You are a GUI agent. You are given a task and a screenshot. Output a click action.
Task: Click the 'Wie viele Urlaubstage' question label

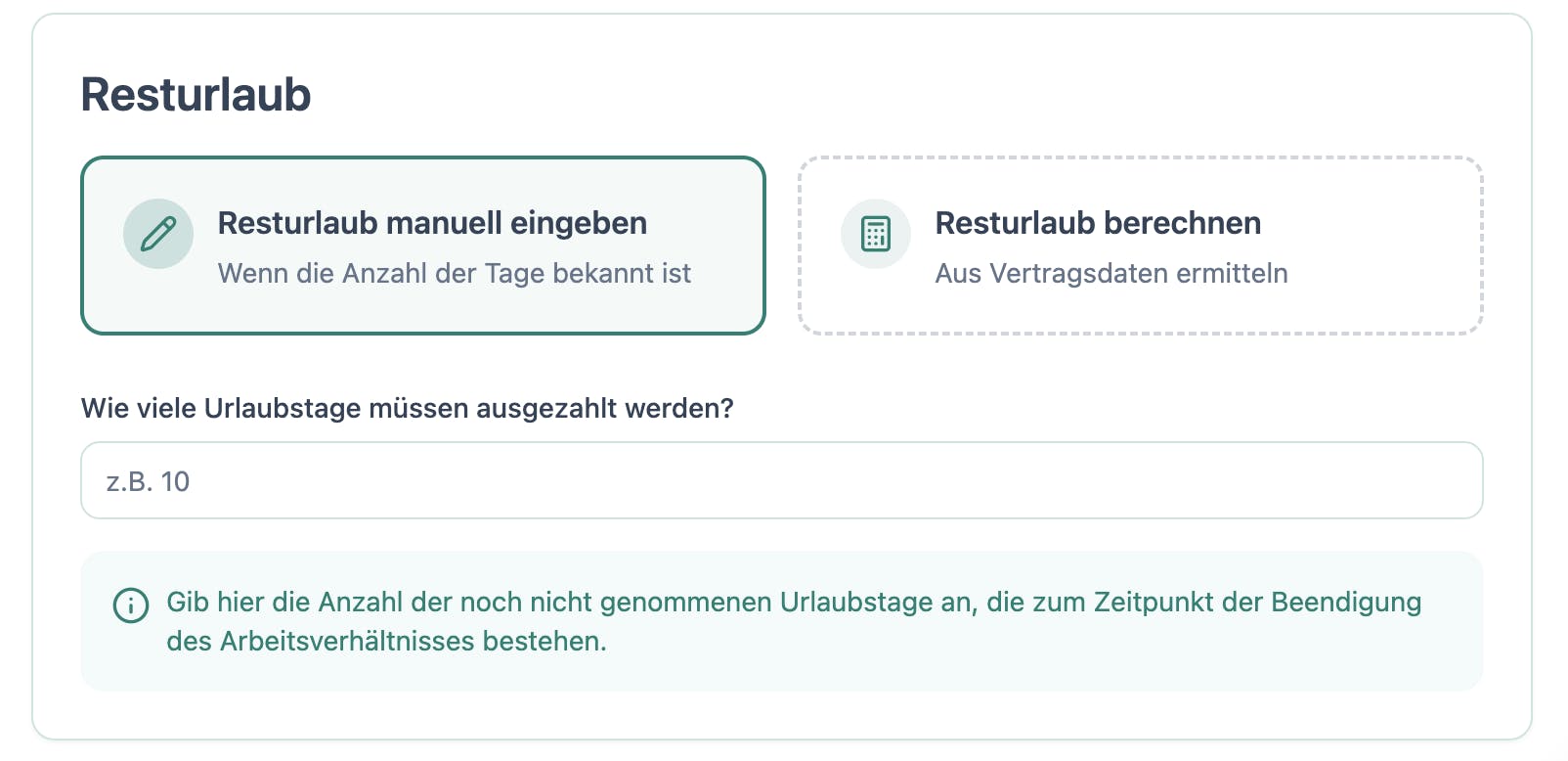[407, 408]
